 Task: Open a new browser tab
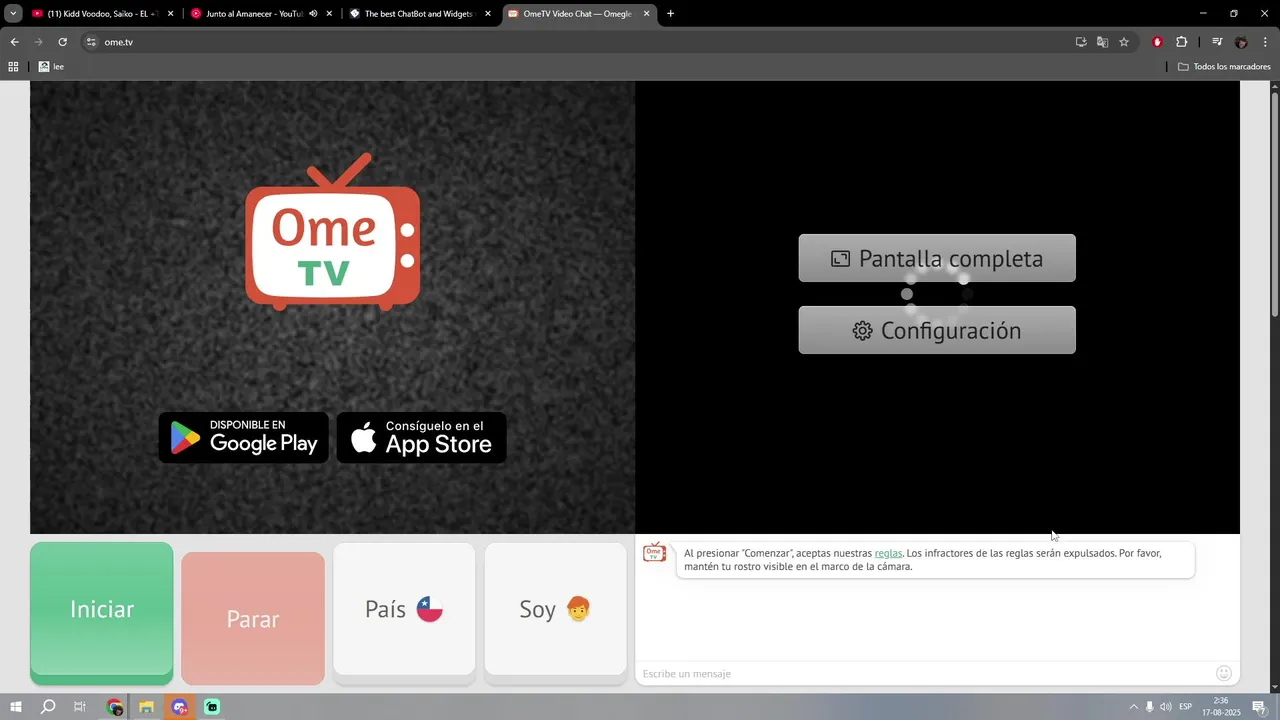coord(670,14)
